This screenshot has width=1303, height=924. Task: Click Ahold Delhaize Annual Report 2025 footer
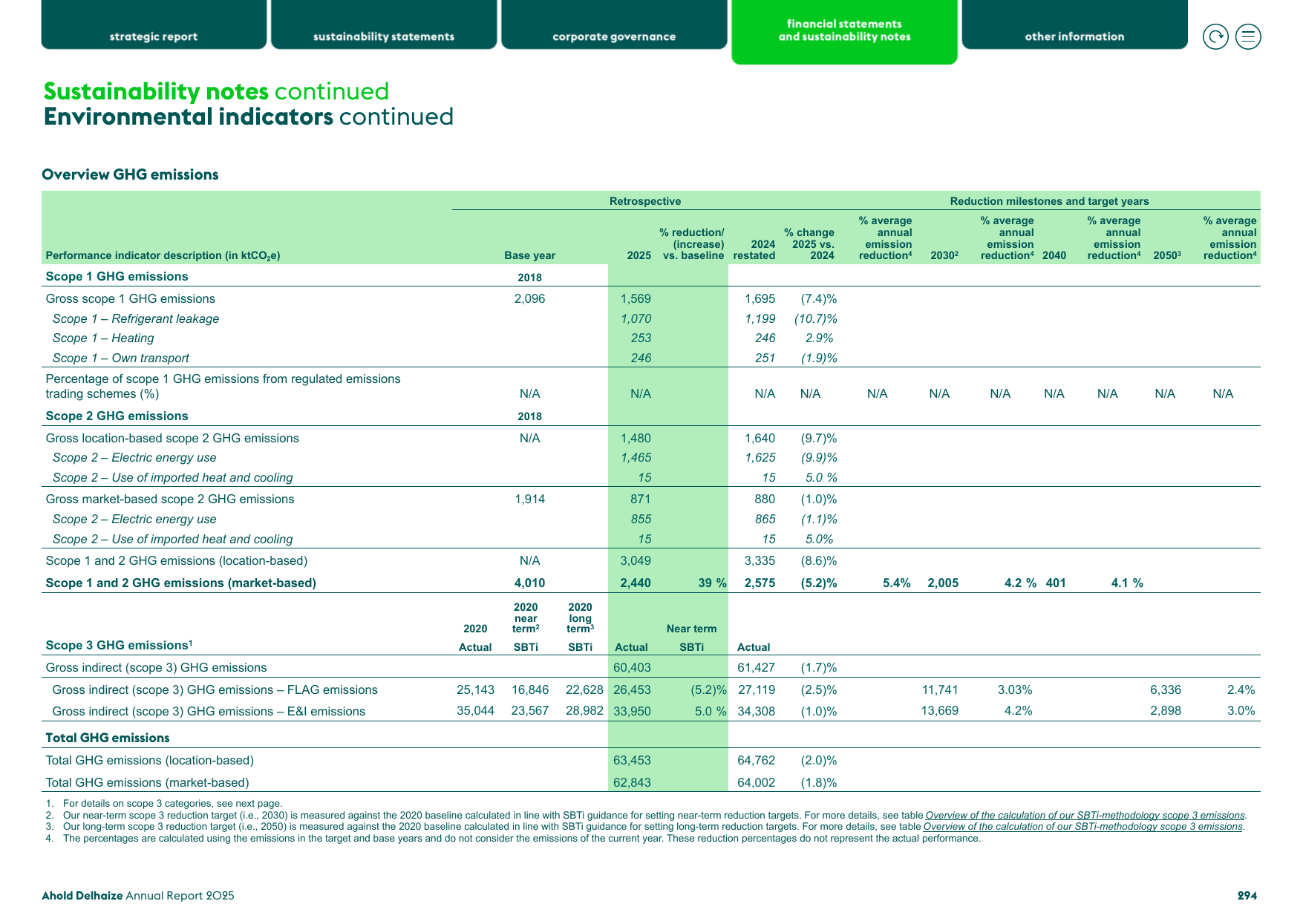[138, 896]
